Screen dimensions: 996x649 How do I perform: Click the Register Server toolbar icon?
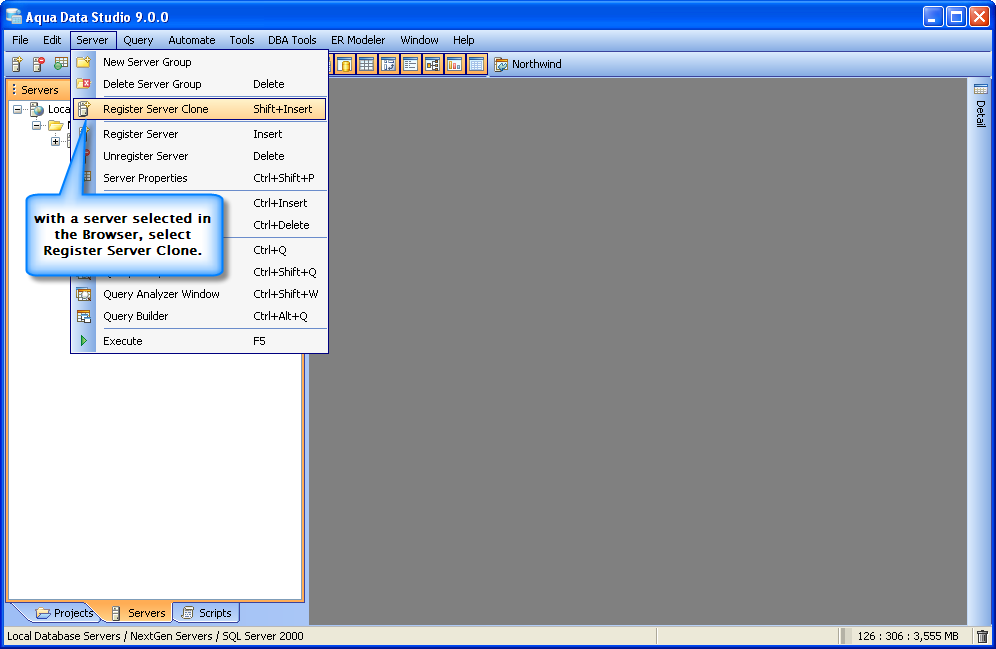[17, 64]
